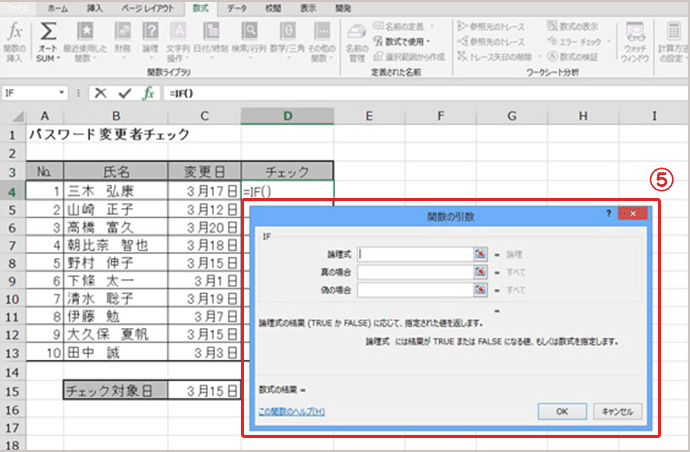Select row 15 header

[12, 391]
